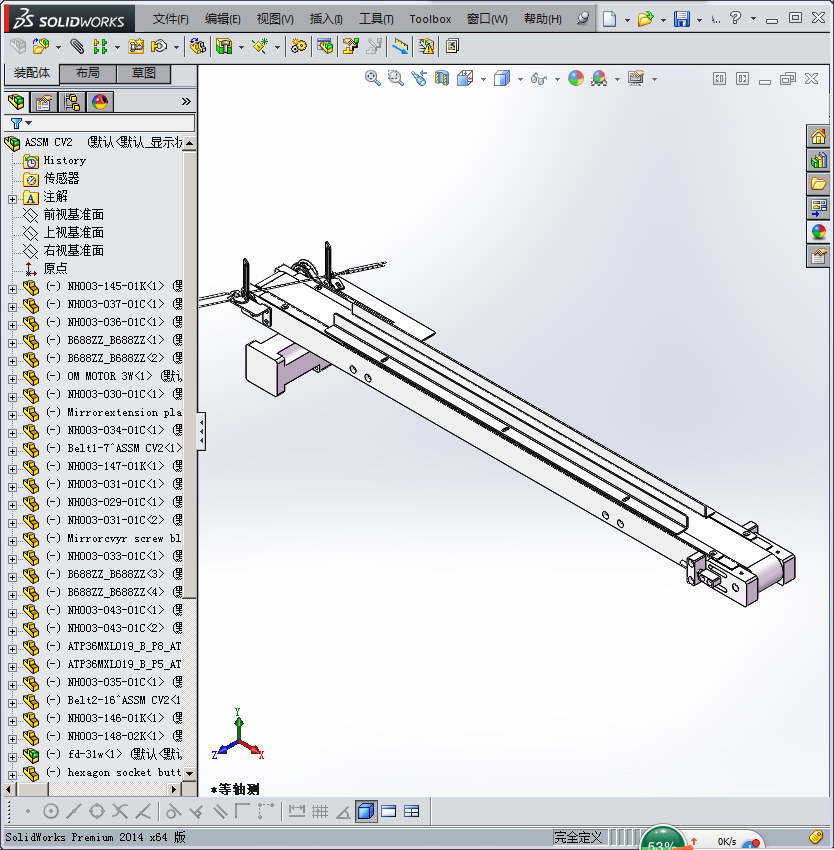
Task: Open the Save dropdown arrow
Action: [699, 20]
